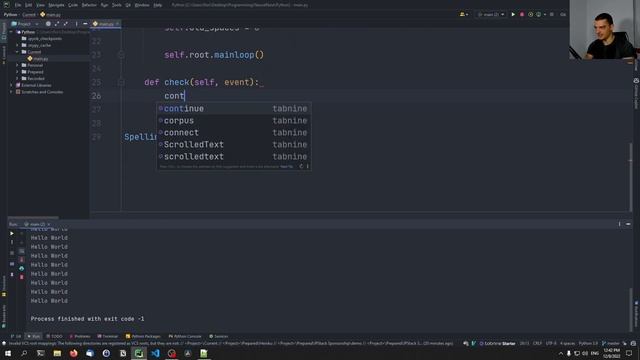Expand the Personal folder

[18, 65]
